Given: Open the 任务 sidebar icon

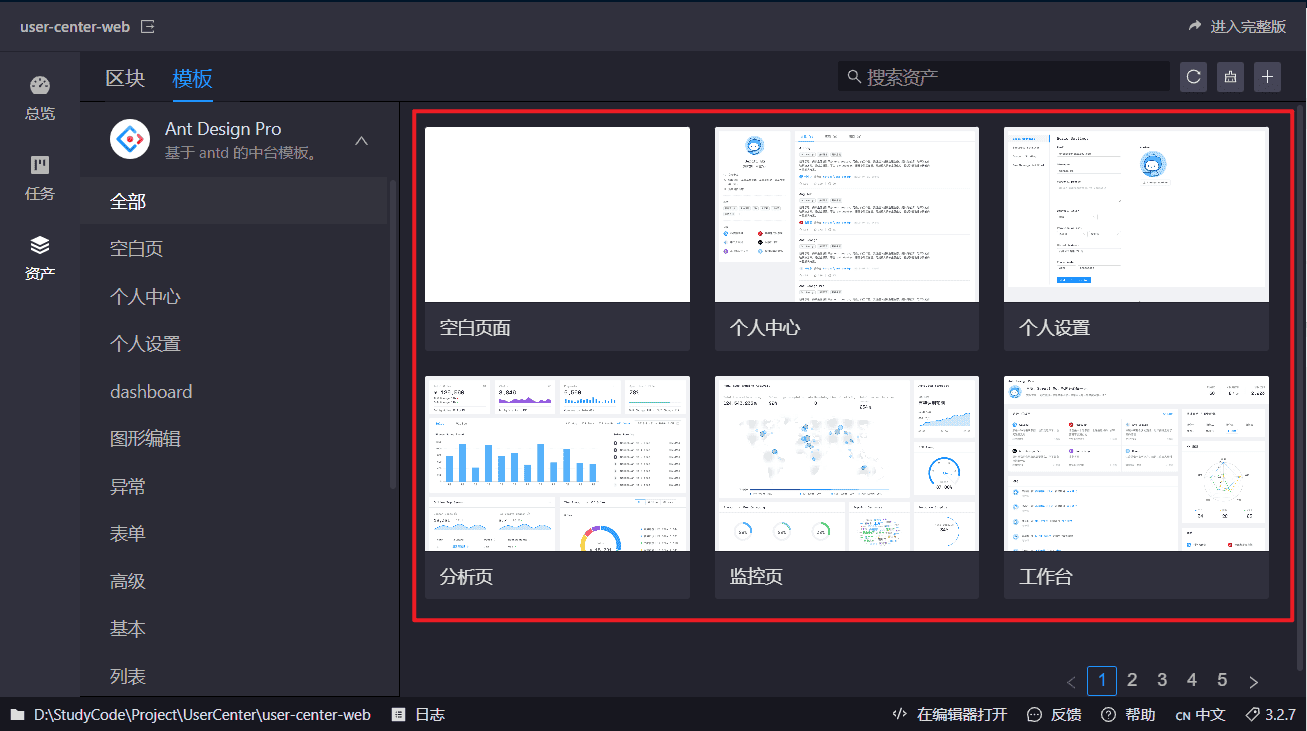Looking at the screenshot, I should (x=40, y=178).
